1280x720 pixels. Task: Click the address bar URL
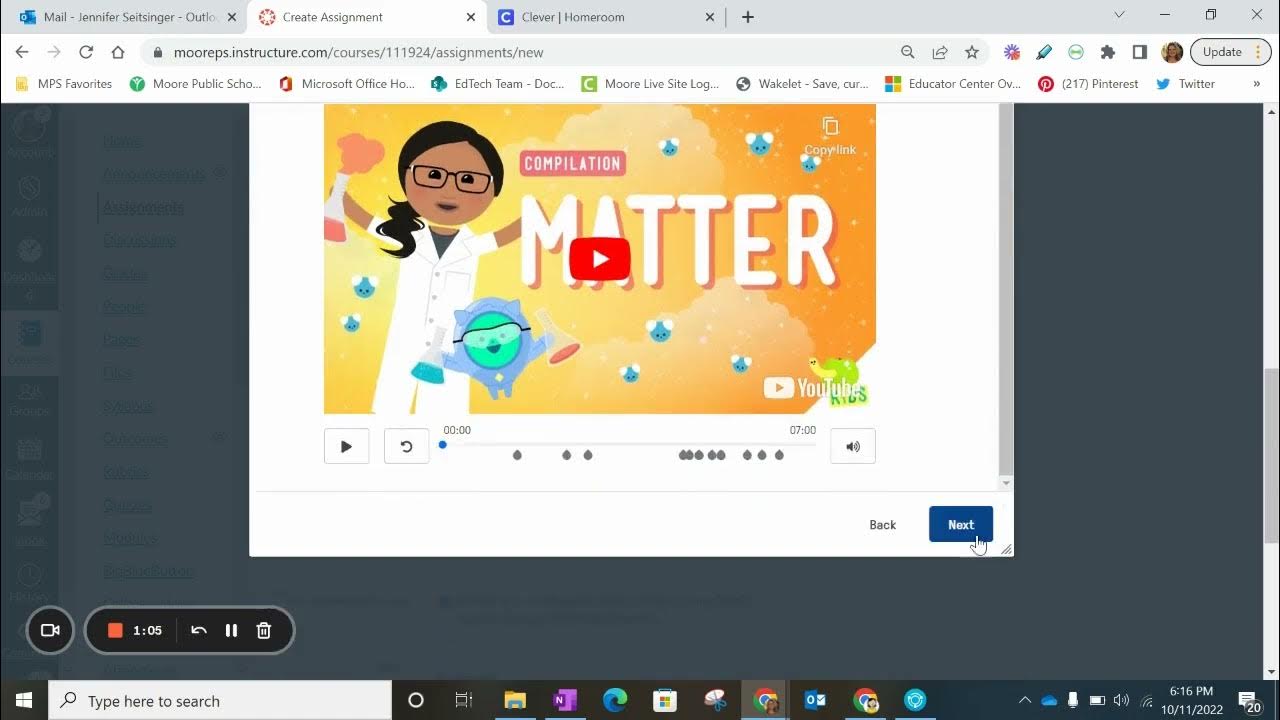(x=359, y=52)
